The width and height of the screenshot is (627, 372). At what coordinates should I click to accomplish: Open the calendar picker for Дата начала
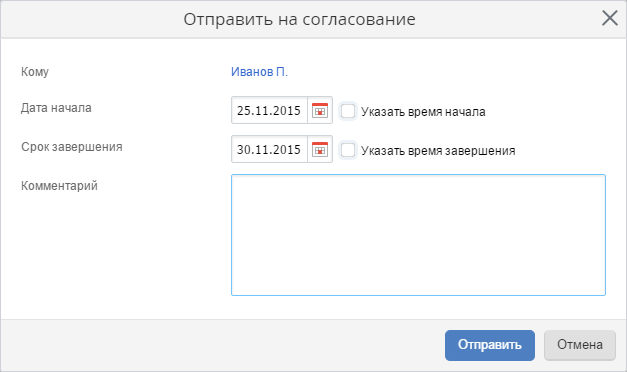320,110
